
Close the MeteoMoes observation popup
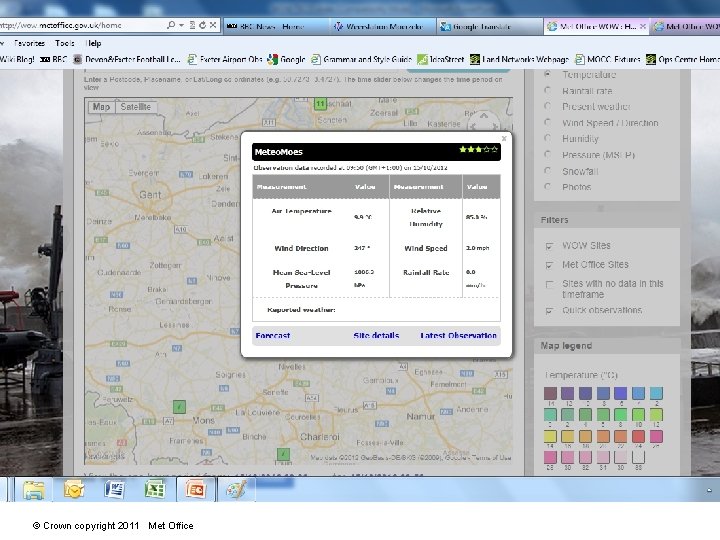[504, 138]
